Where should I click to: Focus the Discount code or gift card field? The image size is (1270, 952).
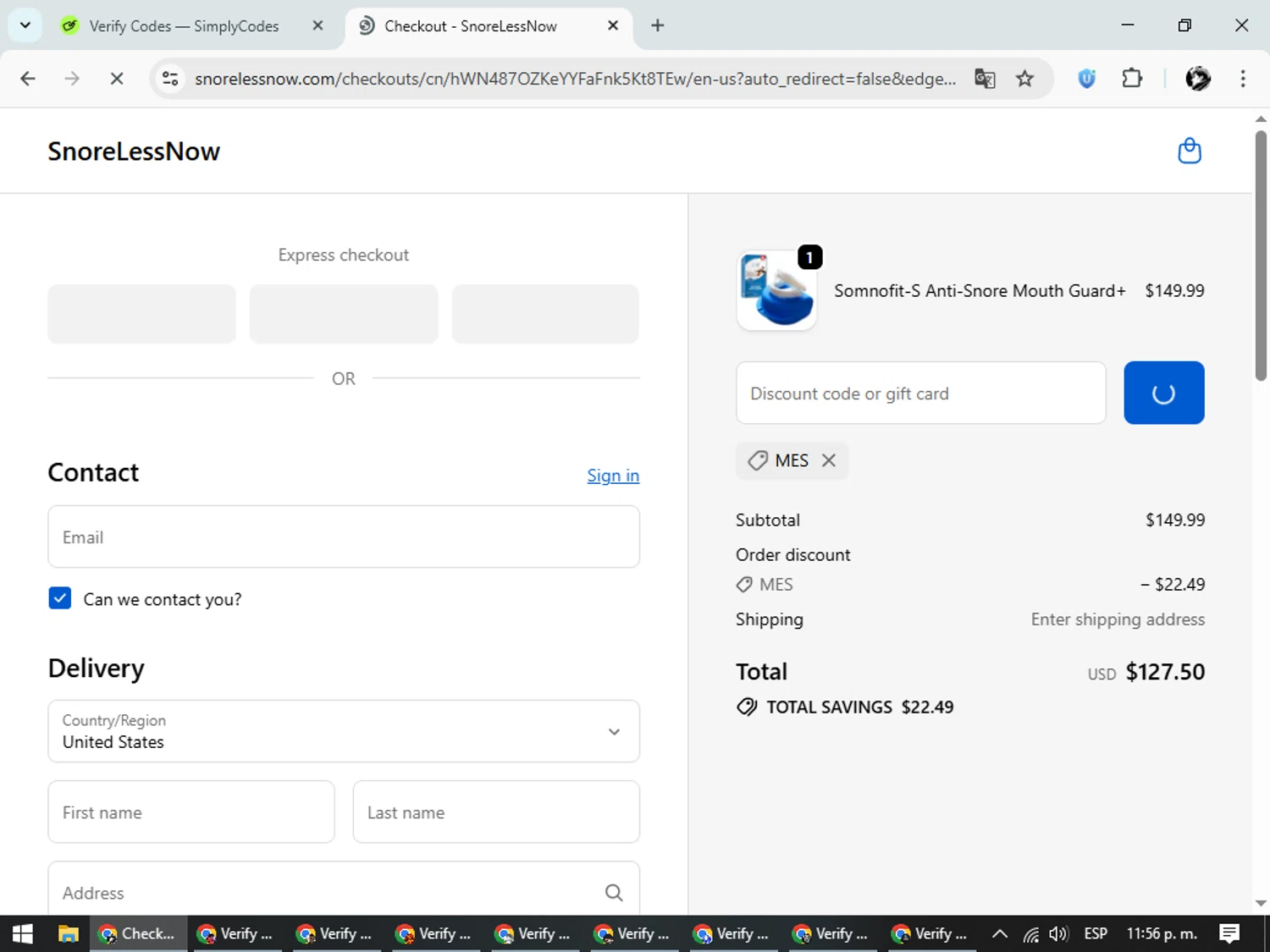point(921,393)
